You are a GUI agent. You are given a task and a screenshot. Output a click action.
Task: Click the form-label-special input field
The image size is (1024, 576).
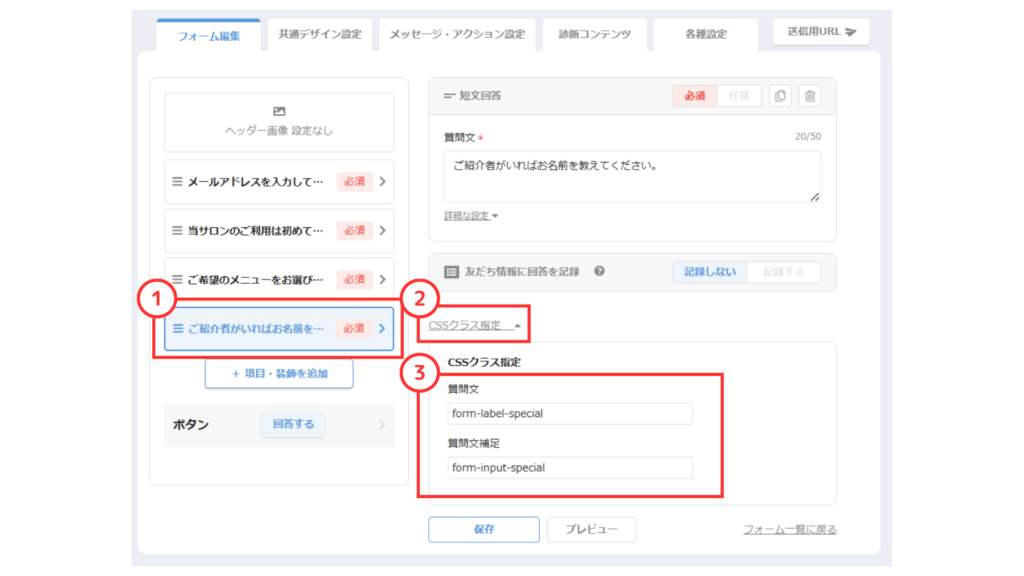coord(570,413)
